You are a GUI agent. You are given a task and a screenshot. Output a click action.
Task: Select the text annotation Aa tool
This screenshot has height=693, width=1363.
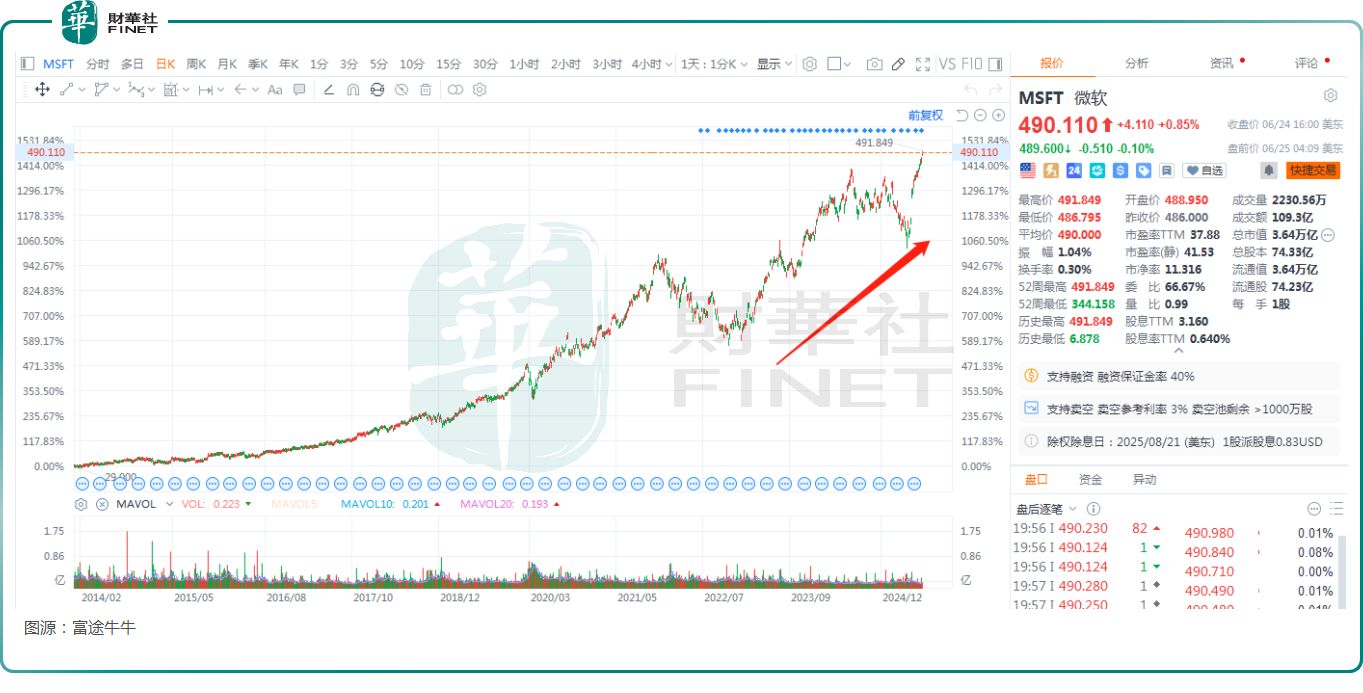(274, 90)
